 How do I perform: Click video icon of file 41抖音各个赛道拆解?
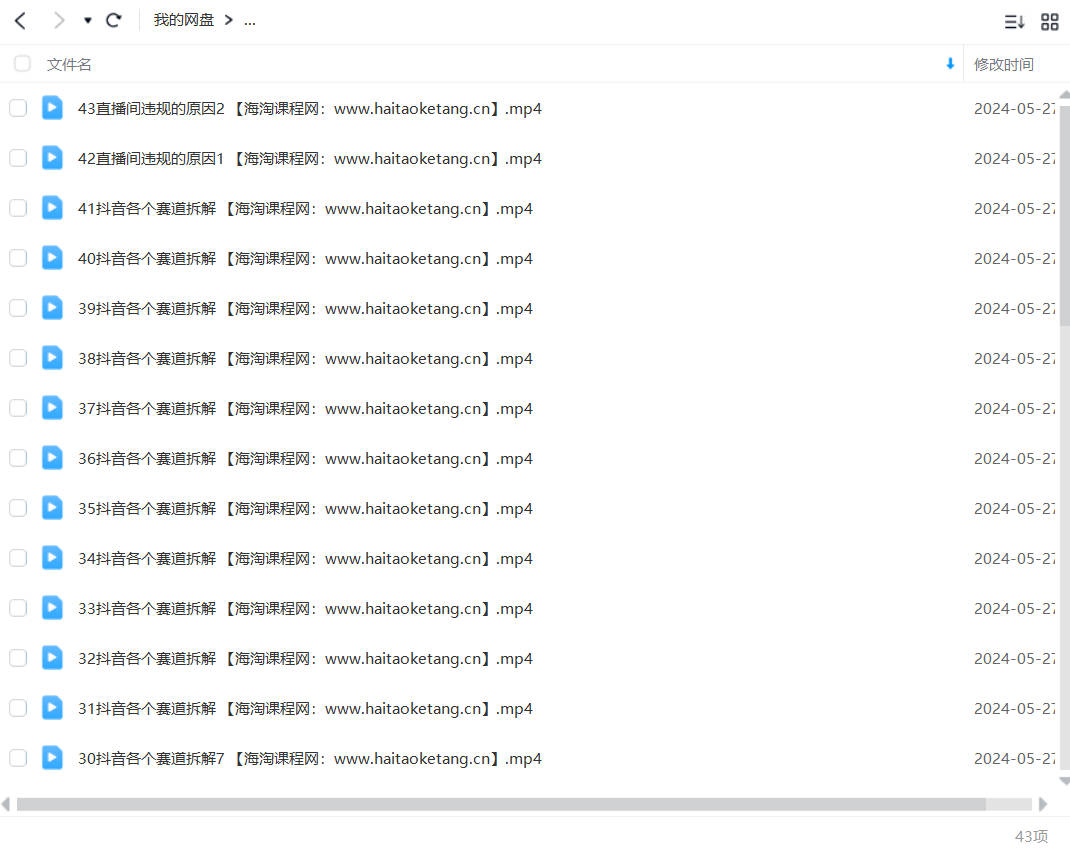point(53,208)
